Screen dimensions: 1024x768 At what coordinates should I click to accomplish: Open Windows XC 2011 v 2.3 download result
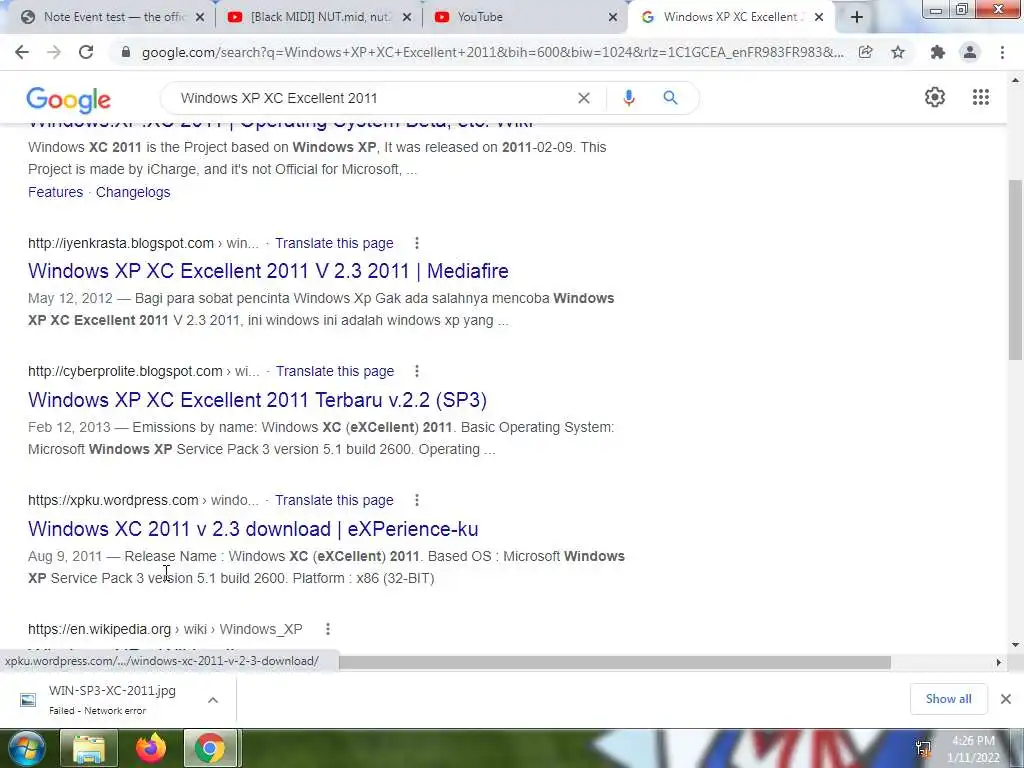coord(253,528)
